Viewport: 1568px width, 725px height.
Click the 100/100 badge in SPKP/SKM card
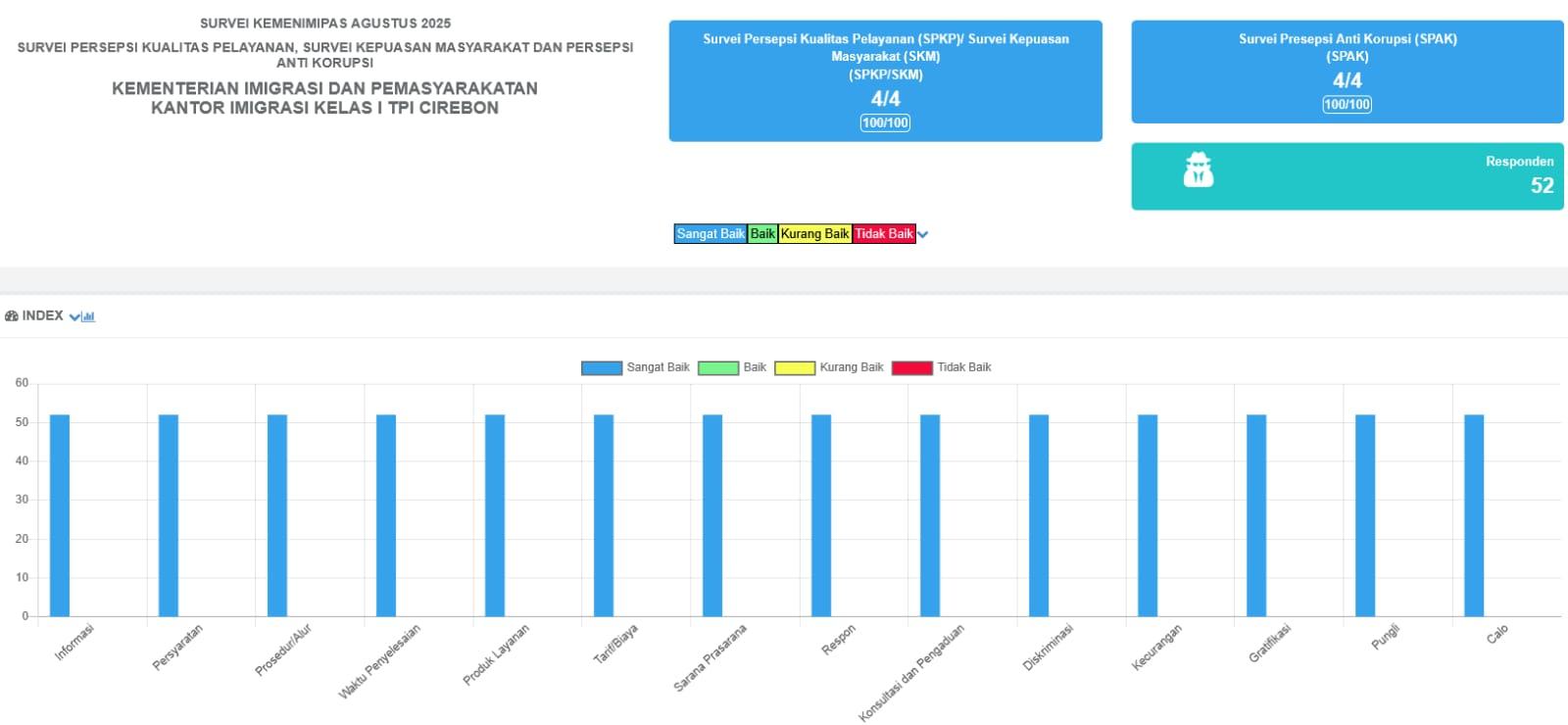[885, 122]
